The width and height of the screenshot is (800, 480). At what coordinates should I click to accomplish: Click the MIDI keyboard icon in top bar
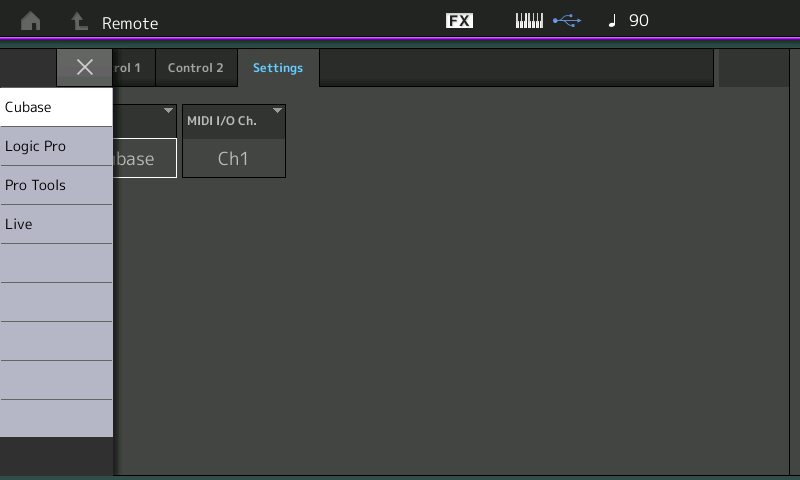click(x=529, y=21)
